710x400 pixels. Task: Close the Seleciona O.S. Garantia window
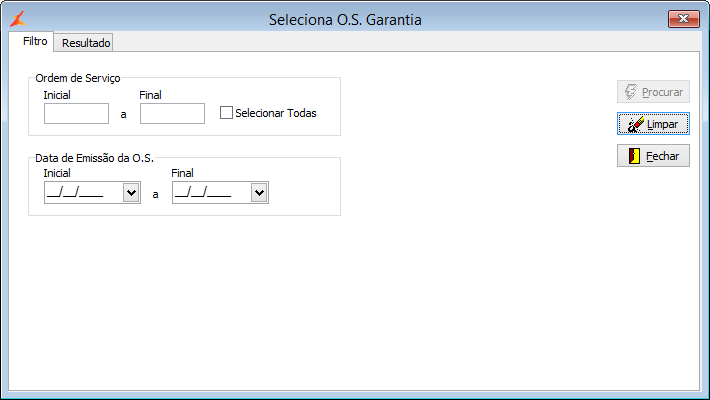point(684,19)
